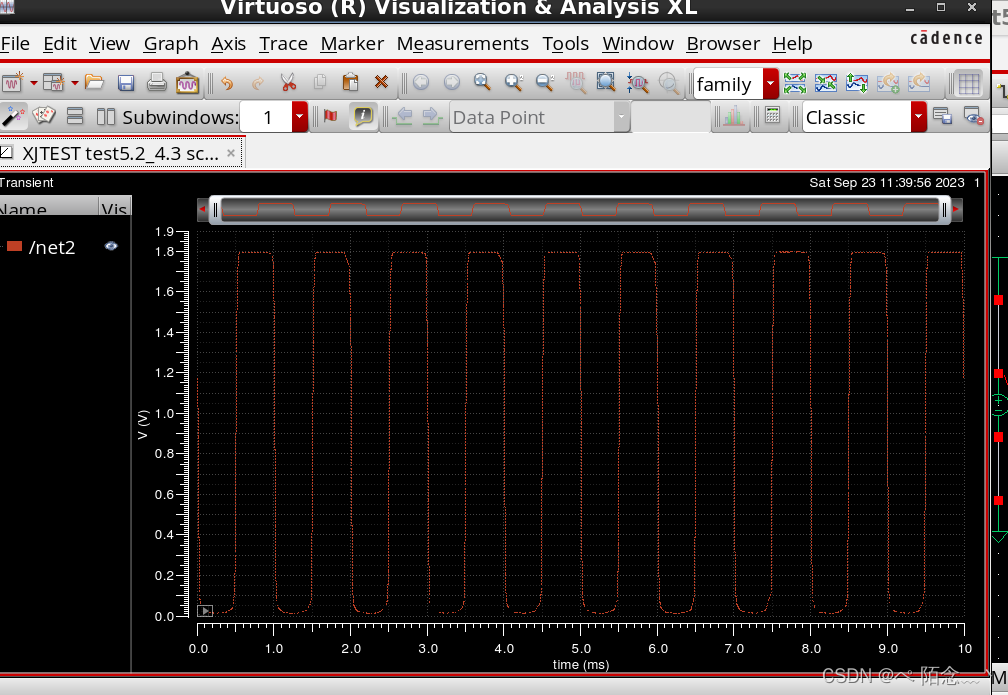Toggle visibility eye for /net2 trace
This screenshot has height=695, width=1008.
point(111,246)
